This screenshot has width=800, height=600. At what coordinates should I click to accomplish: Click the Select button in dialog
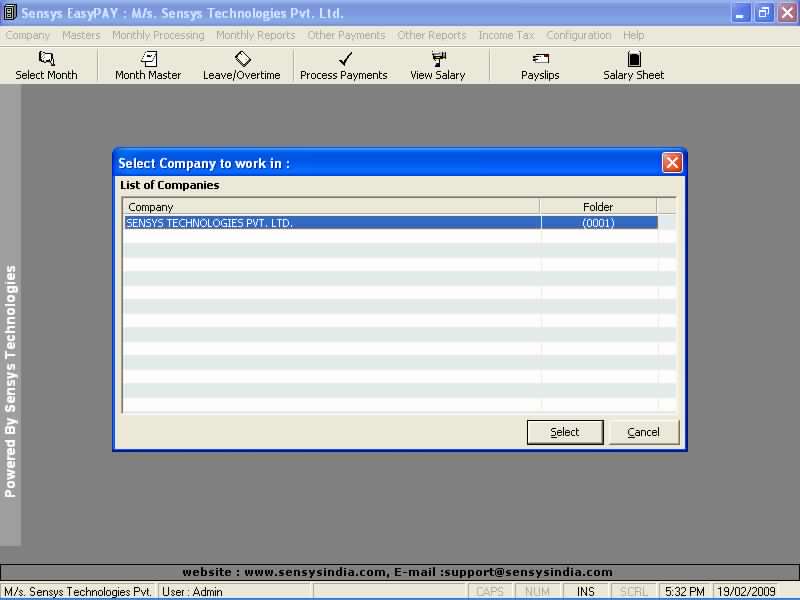565,432
